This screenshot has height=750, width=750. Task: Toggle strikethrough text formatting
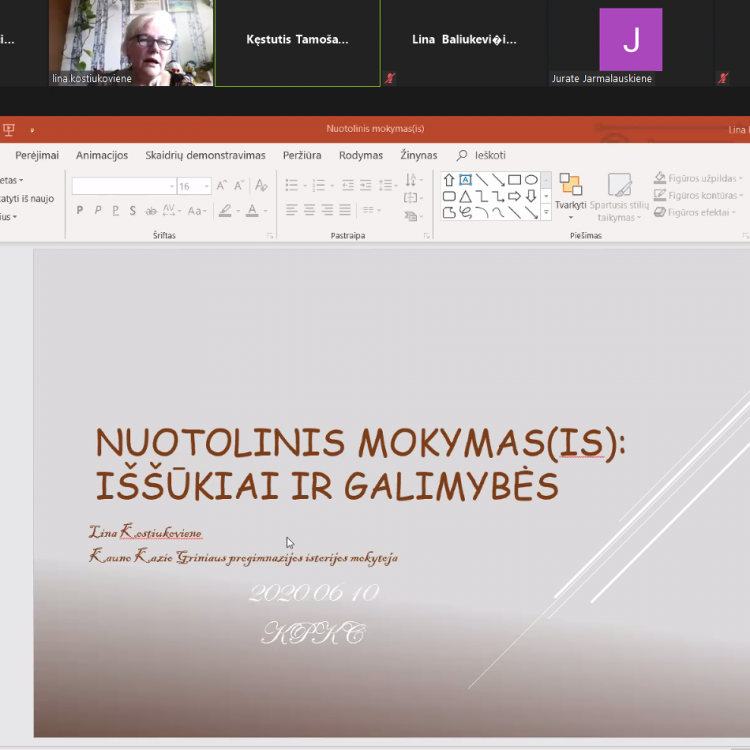coord(151,210)
